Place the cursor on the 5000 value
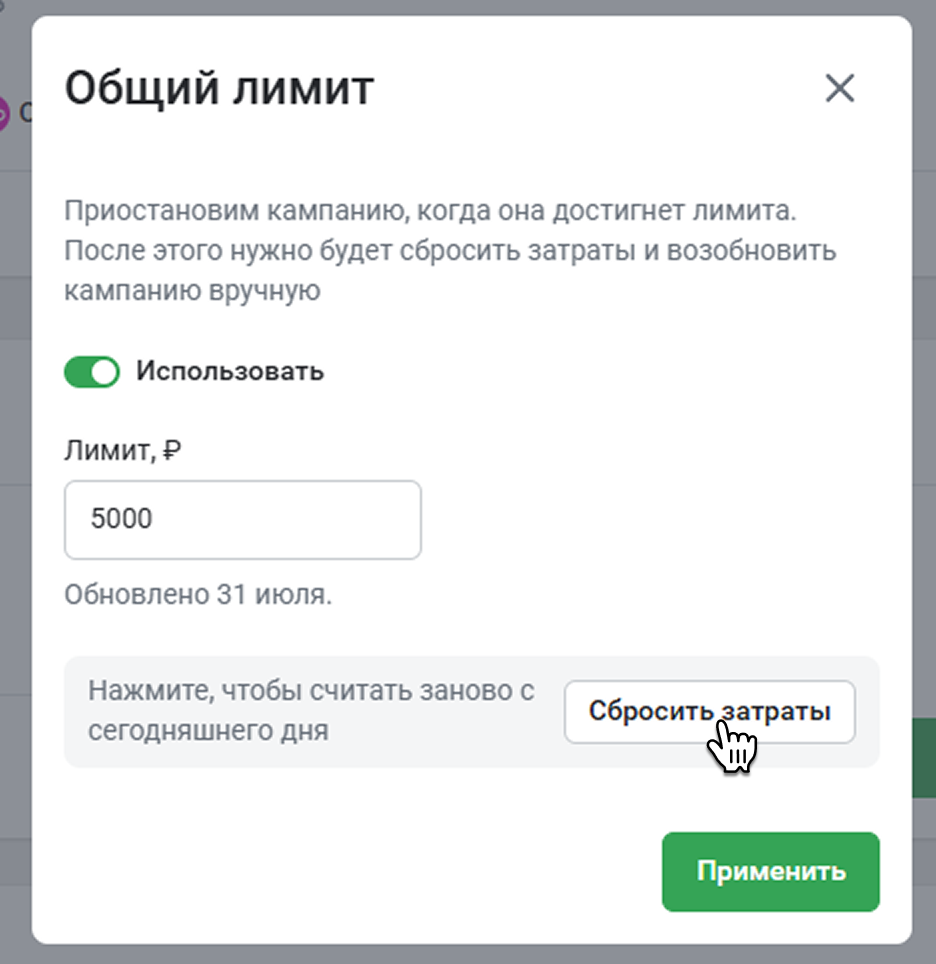 click(x=121, y=518)
